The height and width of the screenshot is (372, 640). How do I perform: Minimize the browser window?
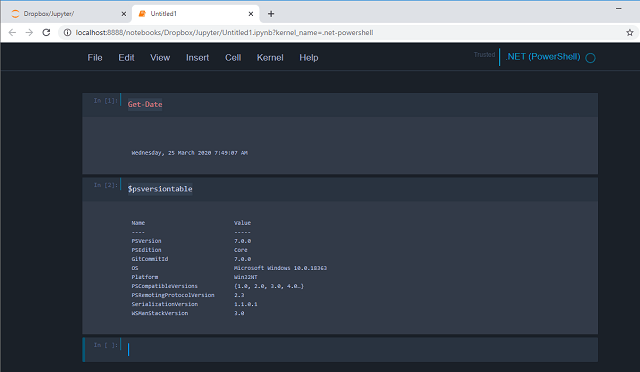click(619, 8)
